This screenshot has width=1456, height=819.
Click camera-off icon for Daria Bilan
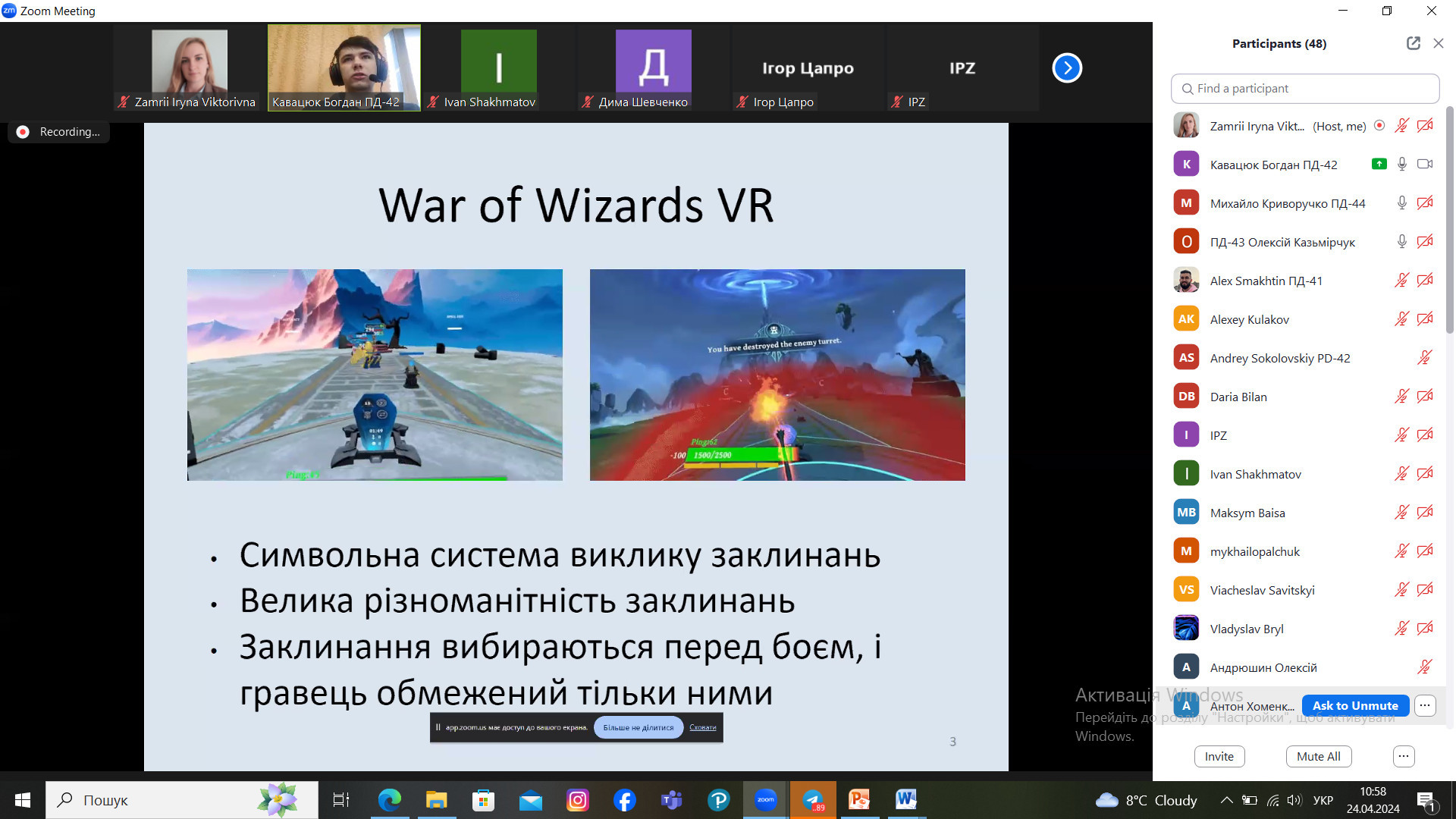coord(1425,397)
